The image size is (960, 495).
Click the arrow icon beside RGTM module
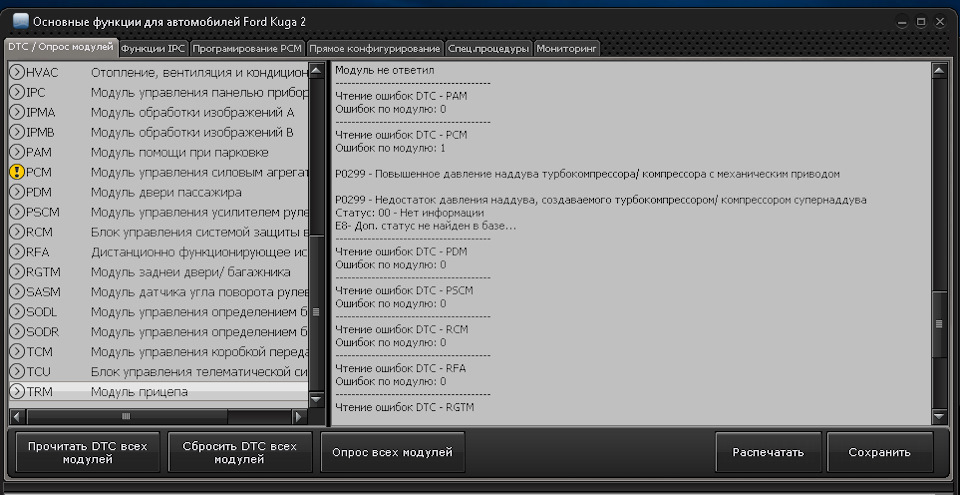pyautogui.click(x=18, y=271)
